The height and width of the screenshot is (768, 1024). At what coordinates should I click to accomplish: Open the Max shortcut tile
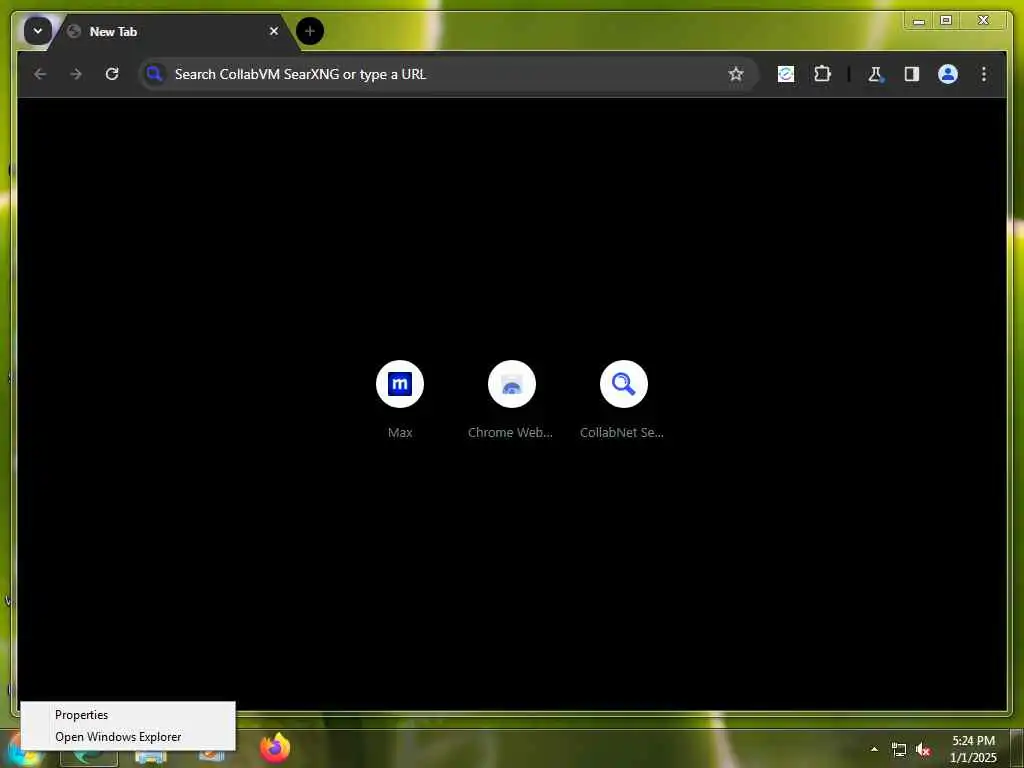pos(400,384)
